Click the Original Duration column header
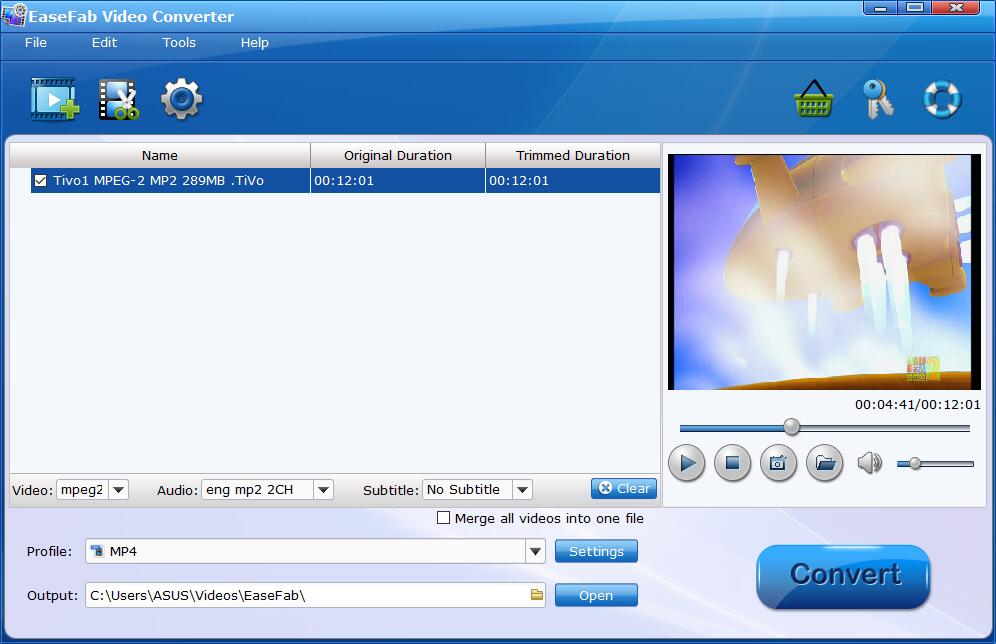 tap(398, 155)
